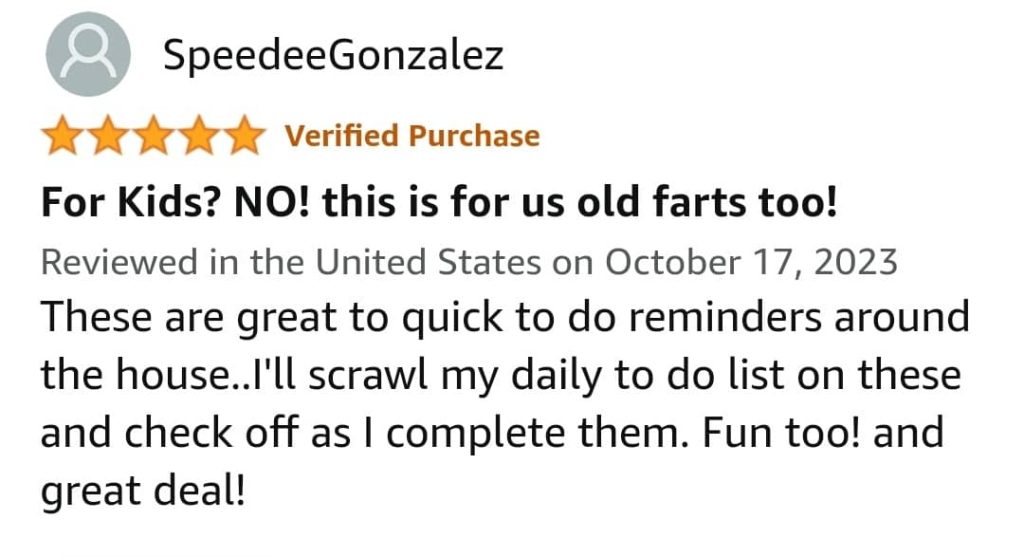
Task: Click the text 'the house..I'll scrawl'
Action: click(235, 375)
